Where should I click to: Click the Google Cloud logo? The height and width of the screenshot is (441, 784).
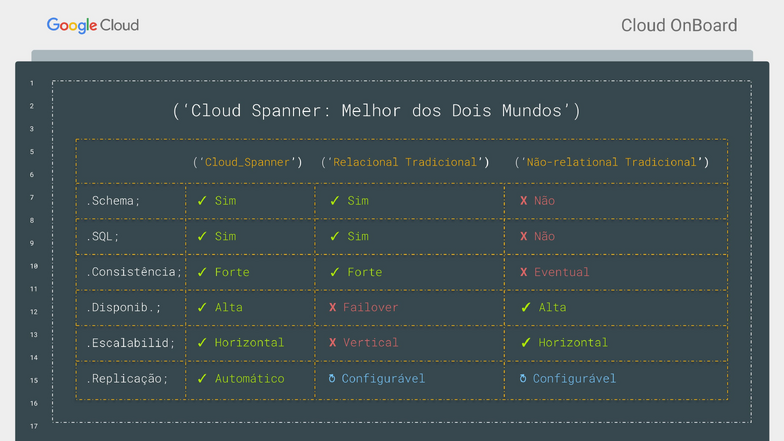tap(92, 25)
